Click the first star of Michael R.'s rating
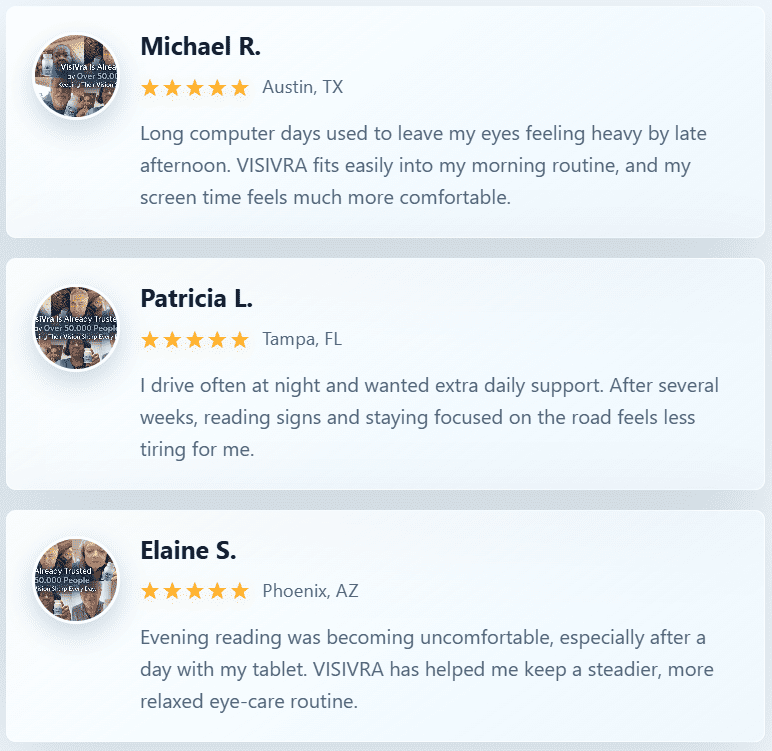This screenshot has width=772, height=751. (x=150, y=88)
